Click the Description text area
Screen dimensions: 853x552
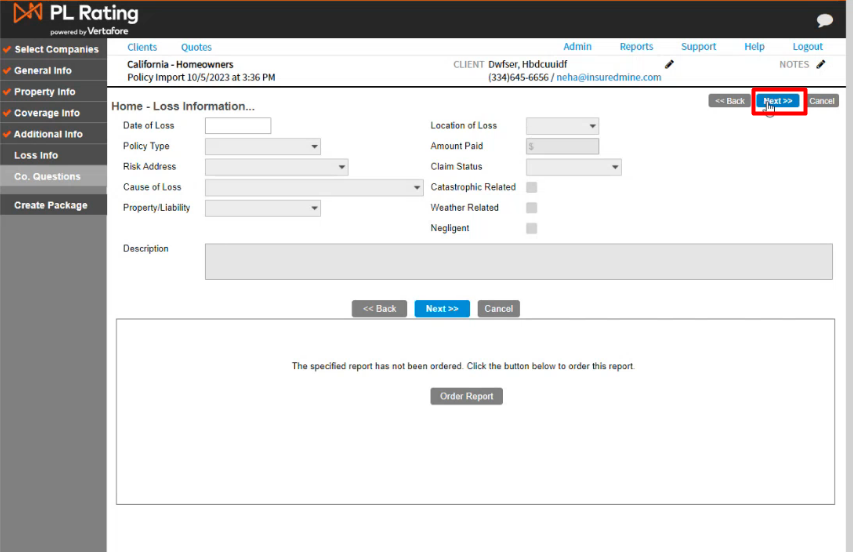pyautogui.click(x=518, y=262)
